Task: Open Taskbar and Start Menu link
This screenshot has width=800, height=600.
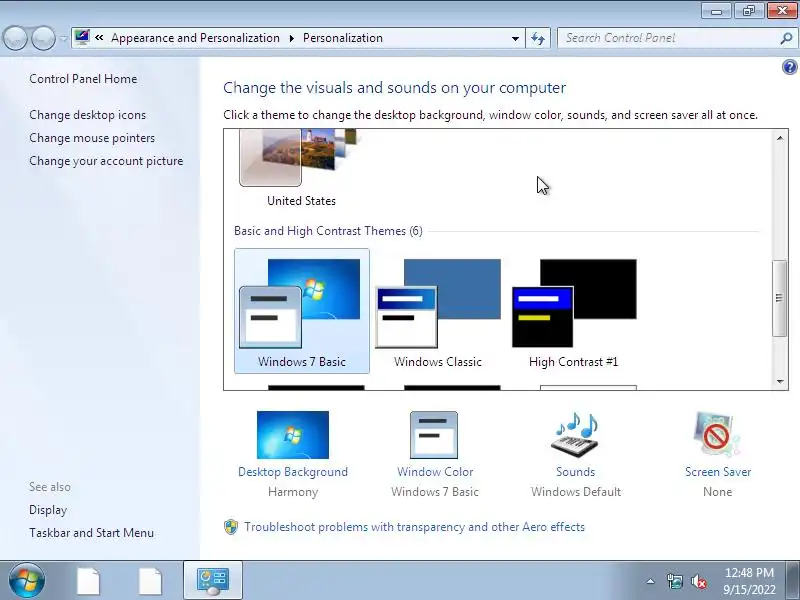Action: [x=91, y=533]
